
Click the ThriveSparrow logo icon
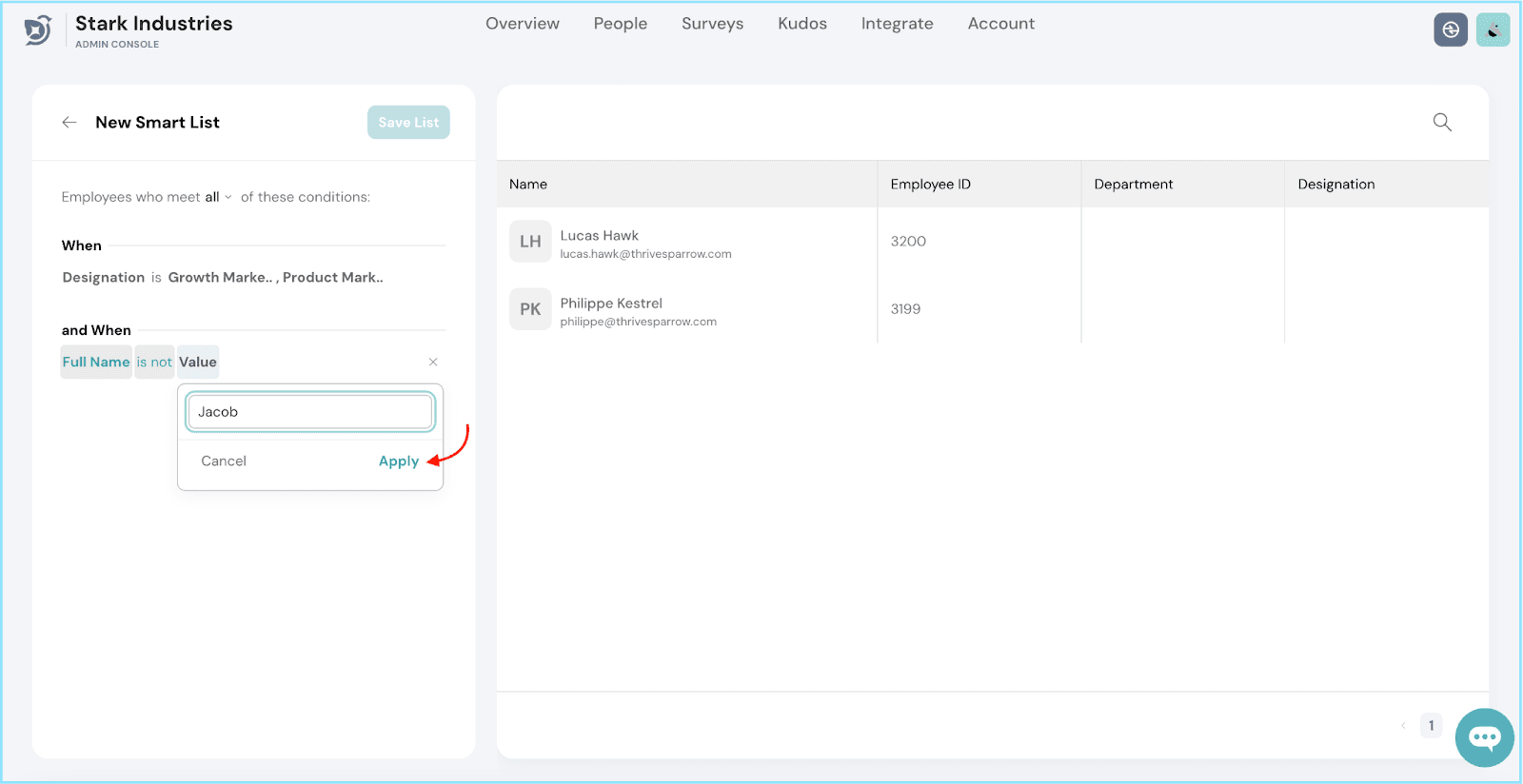click(x=37, y=30)
